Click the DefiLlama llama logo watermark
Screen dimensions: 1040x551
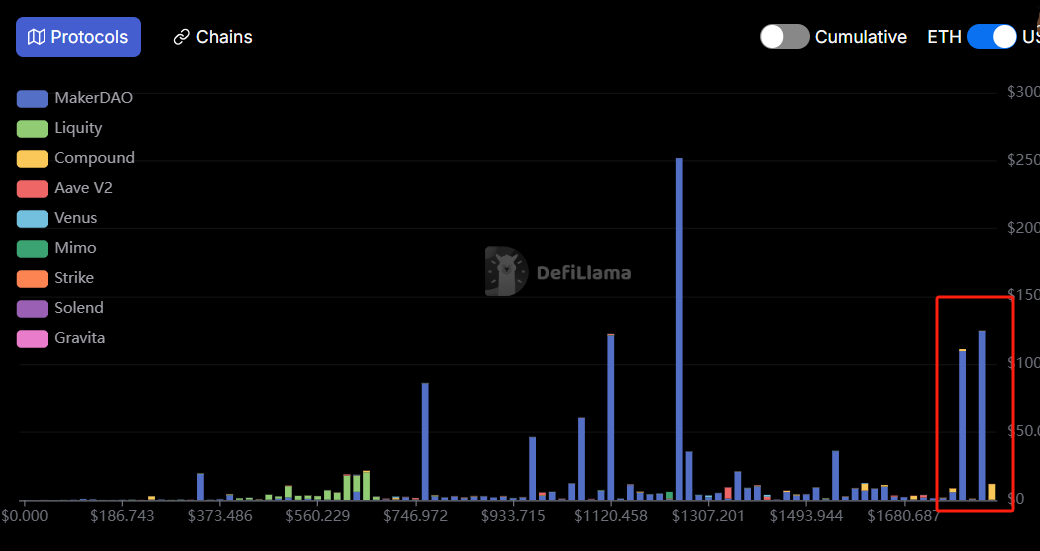(506, 272)
